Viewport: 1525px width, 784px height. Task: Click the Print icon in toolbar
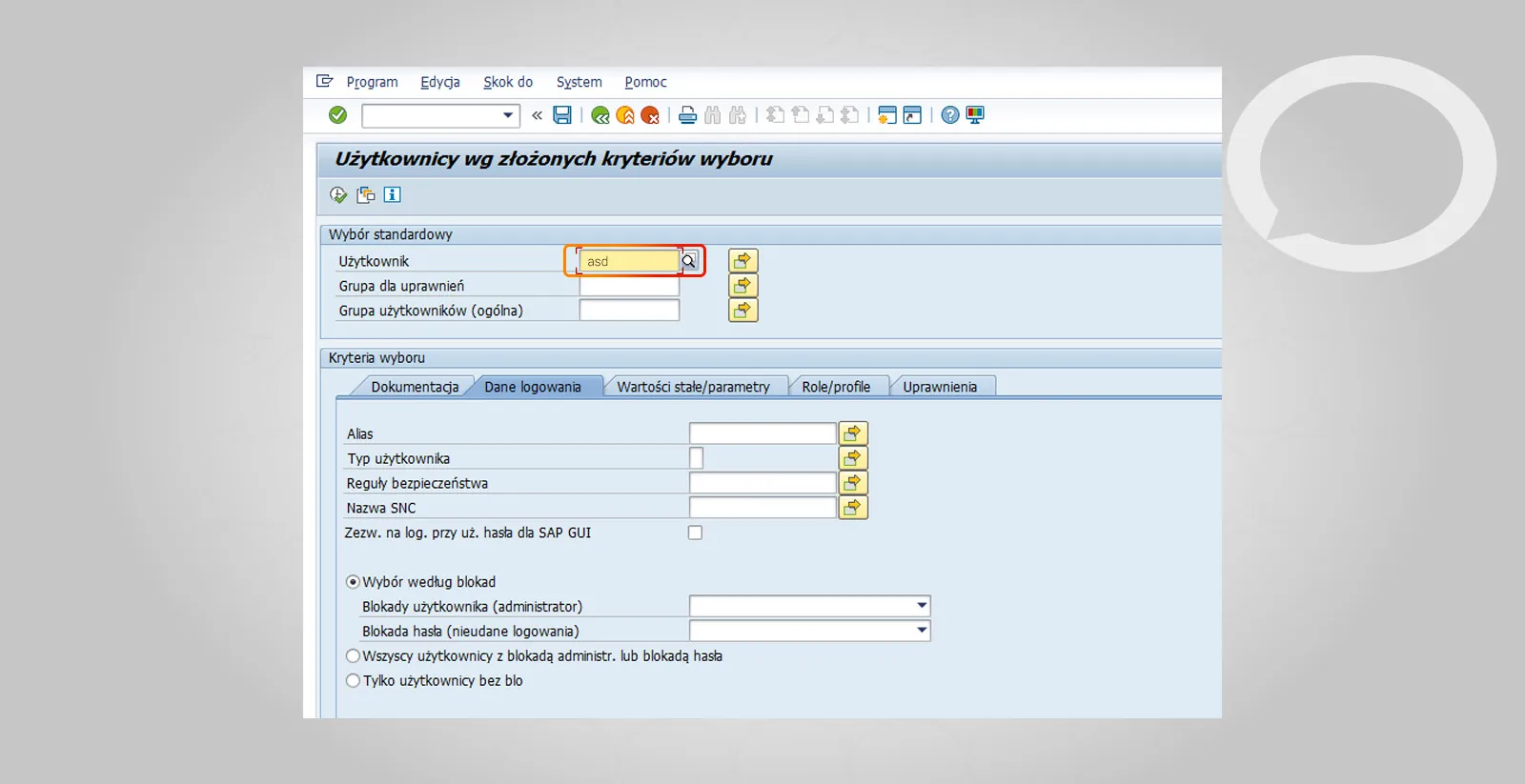click(687, 115)
